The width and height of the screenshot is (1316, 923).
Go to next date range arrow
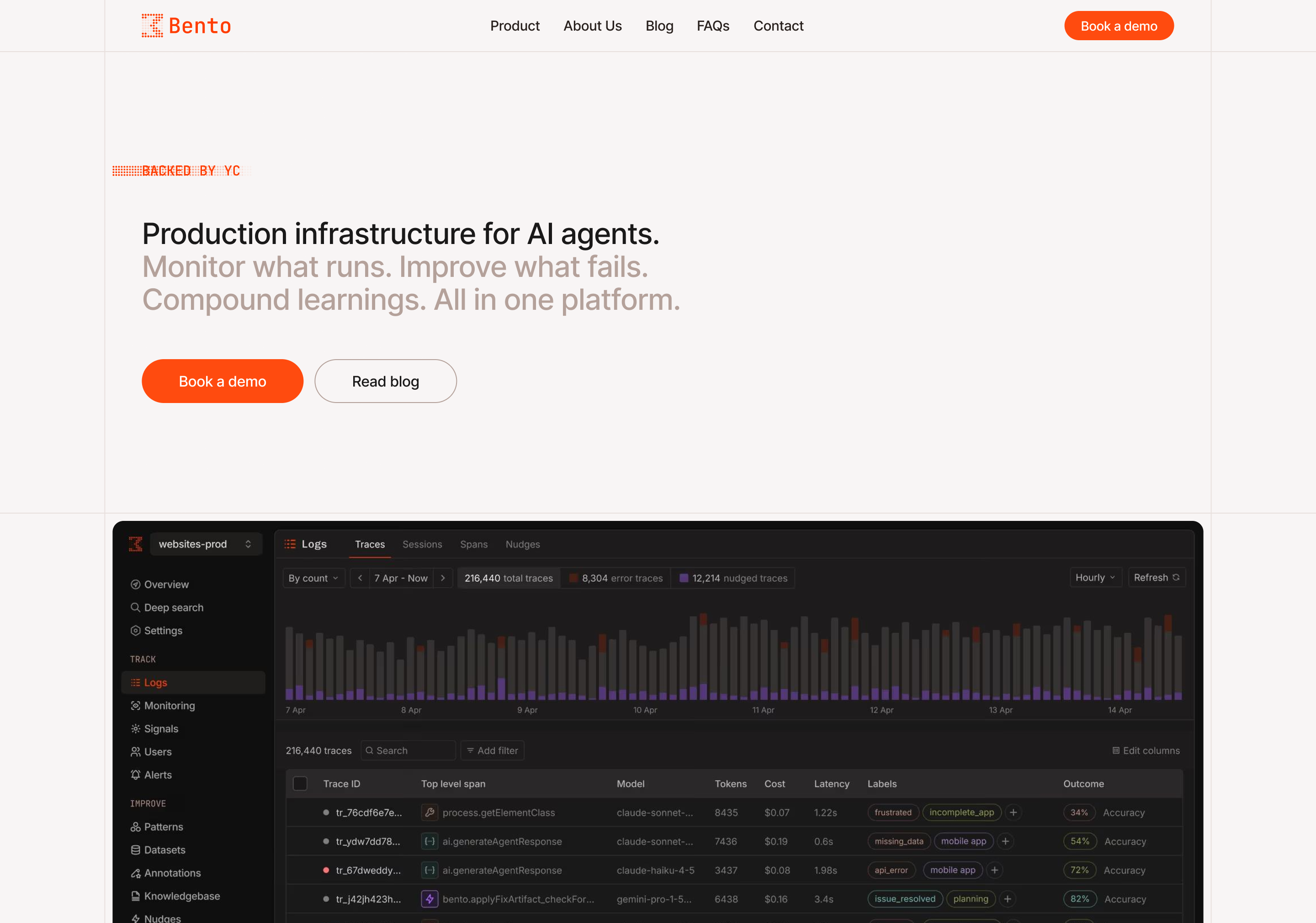(442, 578)
